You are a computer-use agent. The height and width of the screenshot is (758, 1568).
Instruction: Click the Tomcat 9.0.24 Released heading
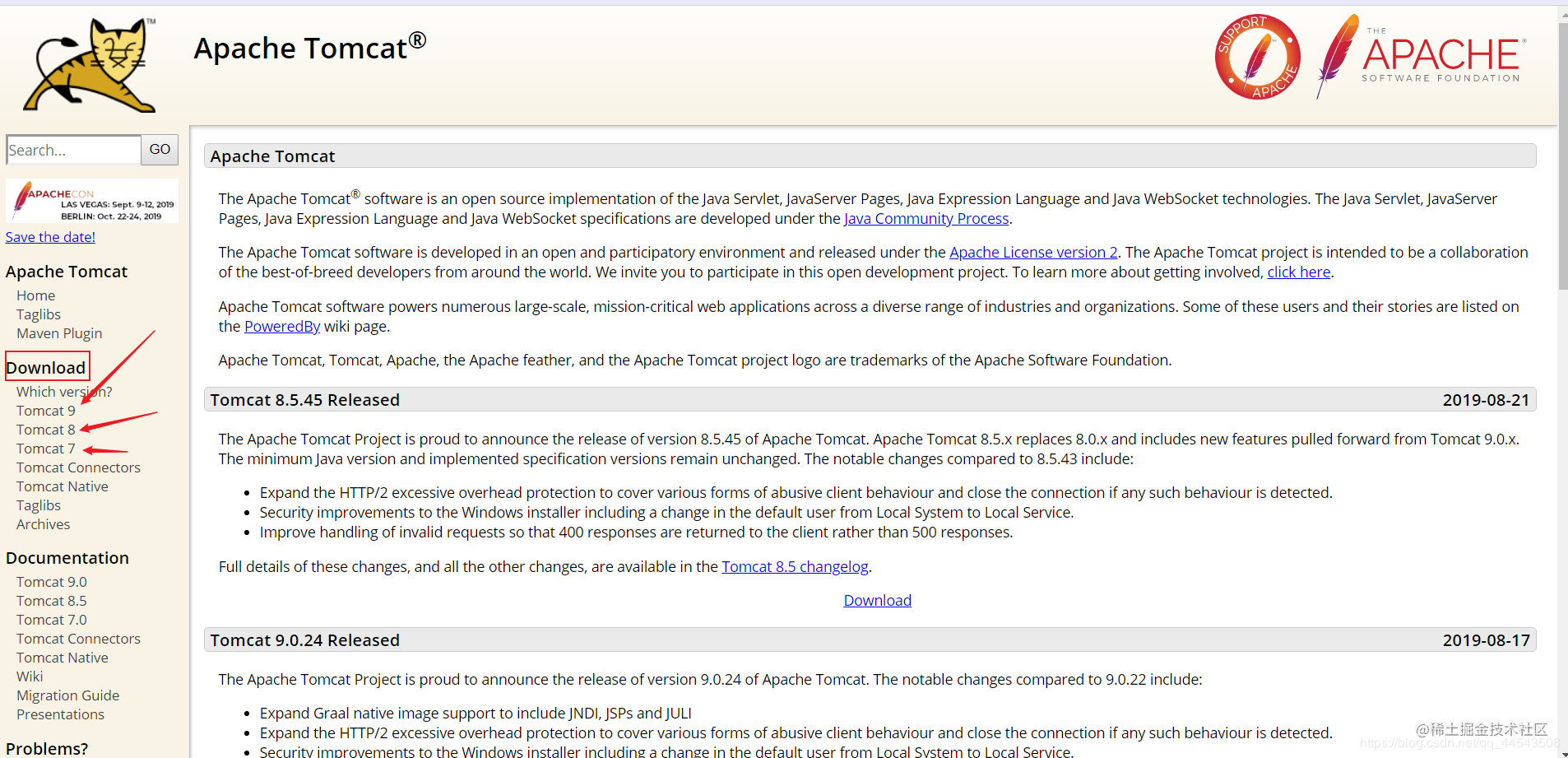pyautogui.click(x=304, y=640)
